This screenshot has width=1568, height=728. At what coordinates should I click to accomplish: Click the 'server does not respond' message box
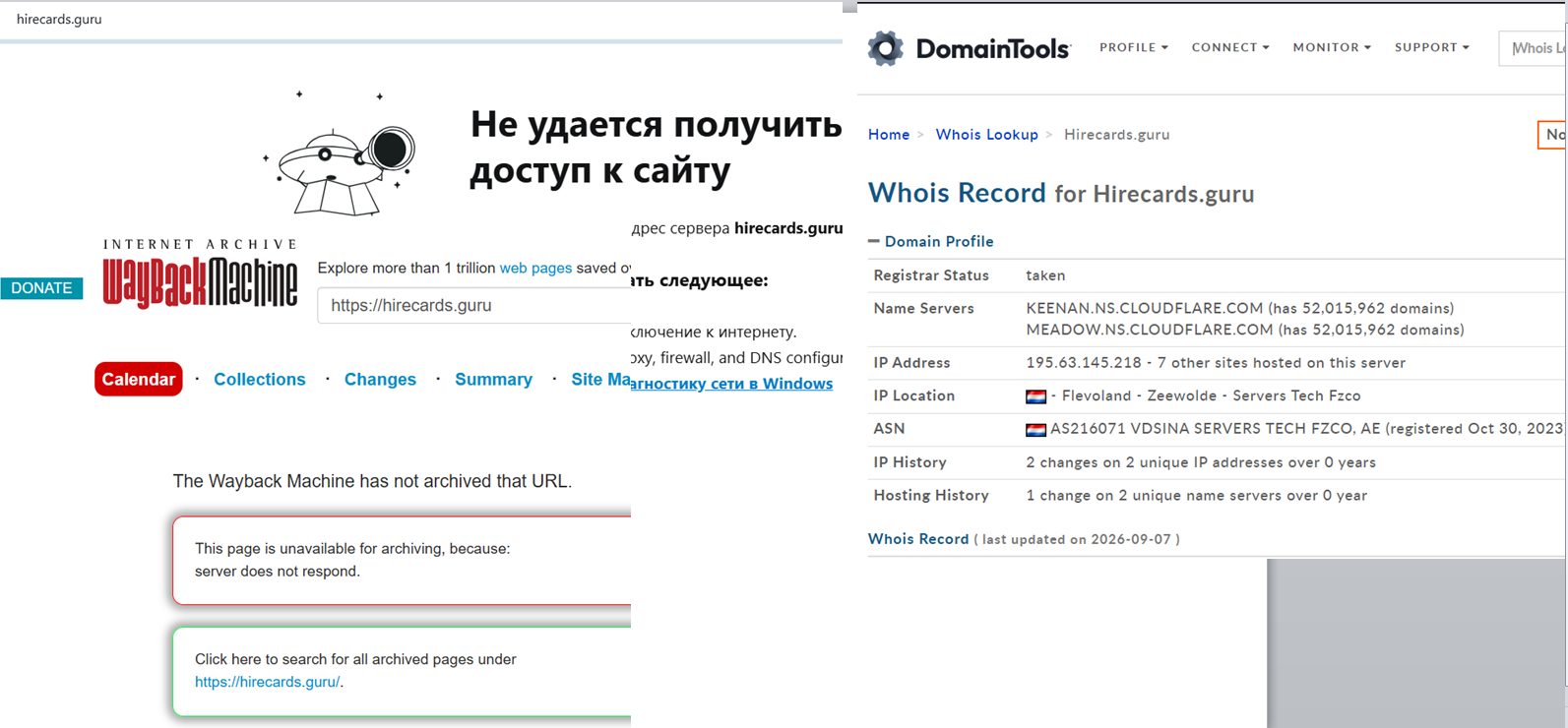[x=402, y=560]
